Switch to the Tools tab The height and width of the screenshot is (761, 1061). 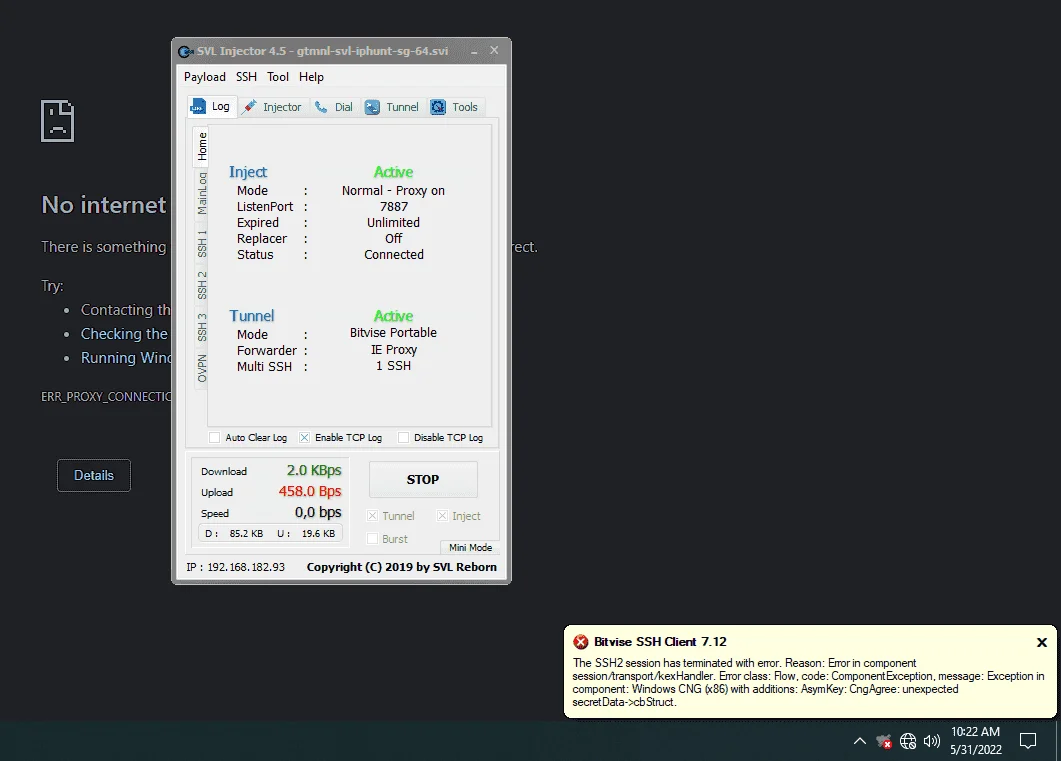tap(455, 107)
